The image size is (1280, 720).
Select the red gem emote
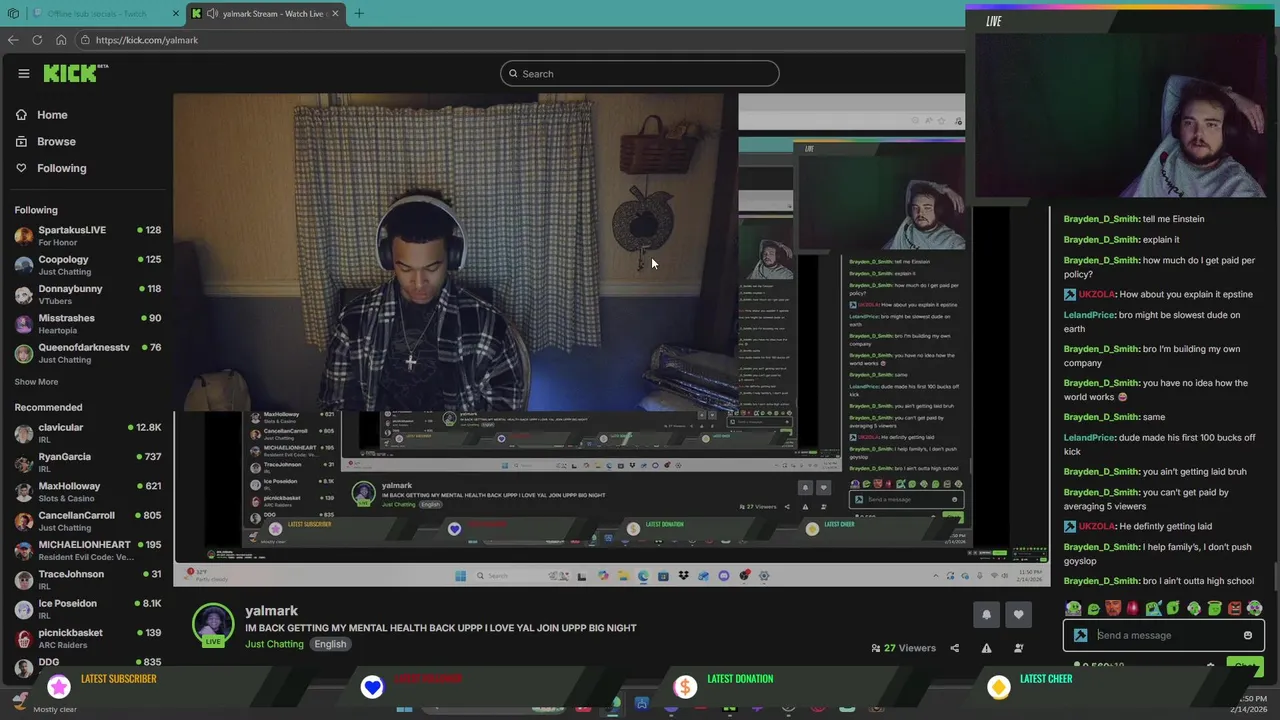coord(1133,608)
